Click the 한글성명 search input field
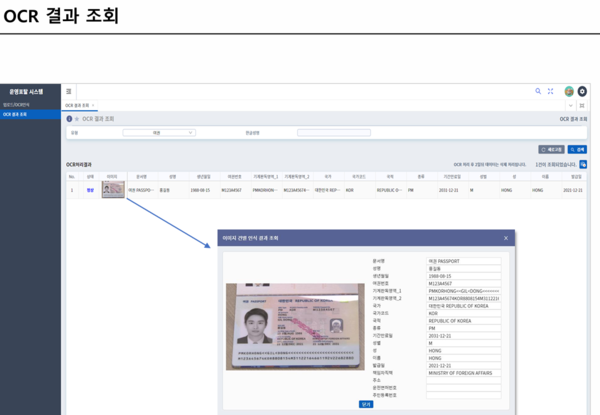Screen dimensions: 600x415 (333, 132)
